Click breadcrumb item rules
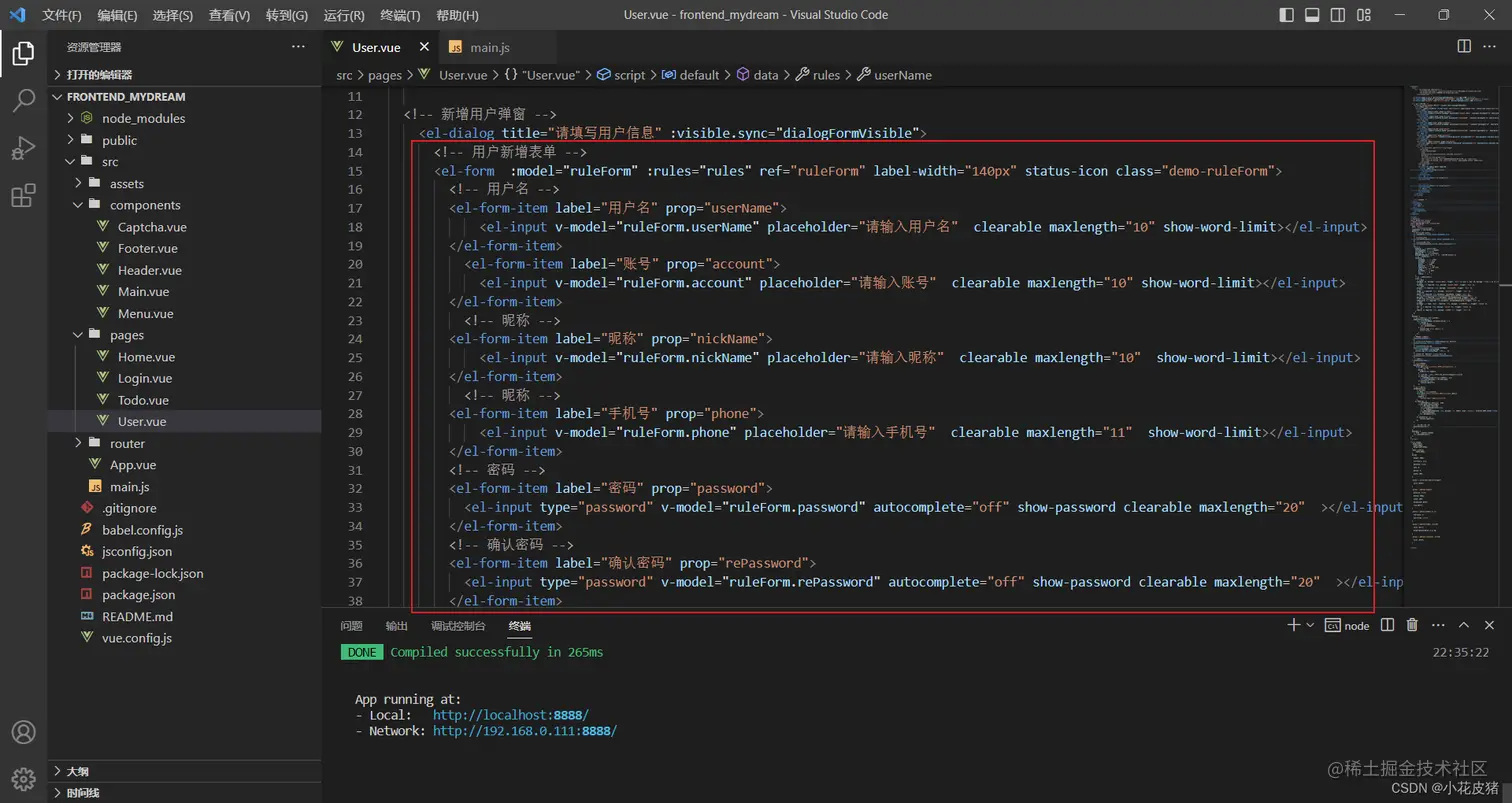 click(818, 75)
